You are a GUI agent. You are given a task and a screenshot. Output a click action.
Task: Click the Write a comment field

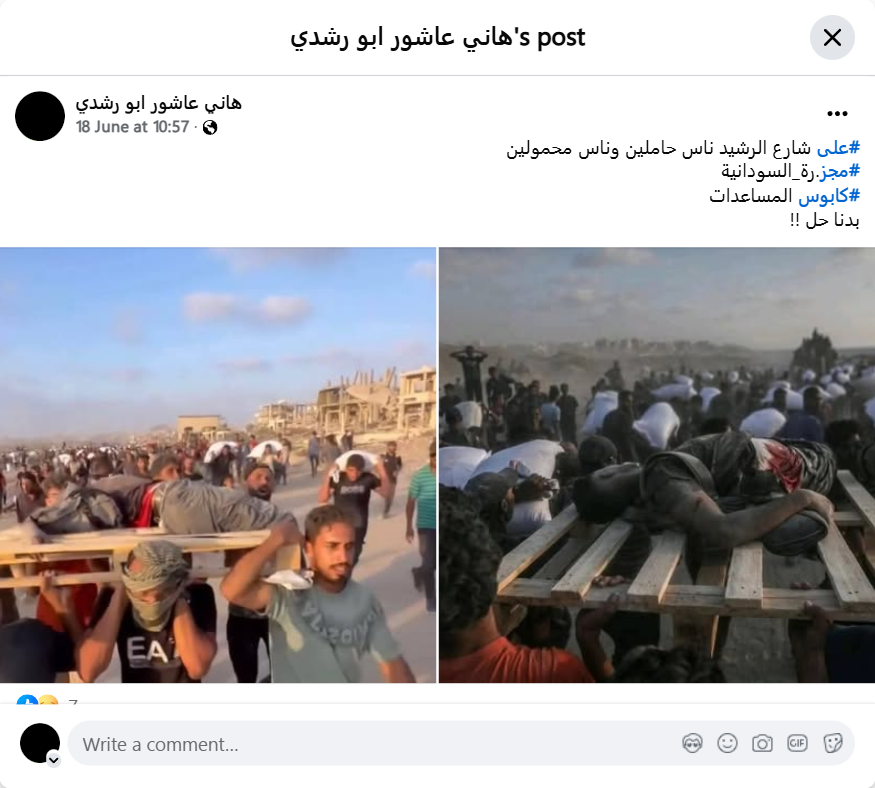(461, 743)
